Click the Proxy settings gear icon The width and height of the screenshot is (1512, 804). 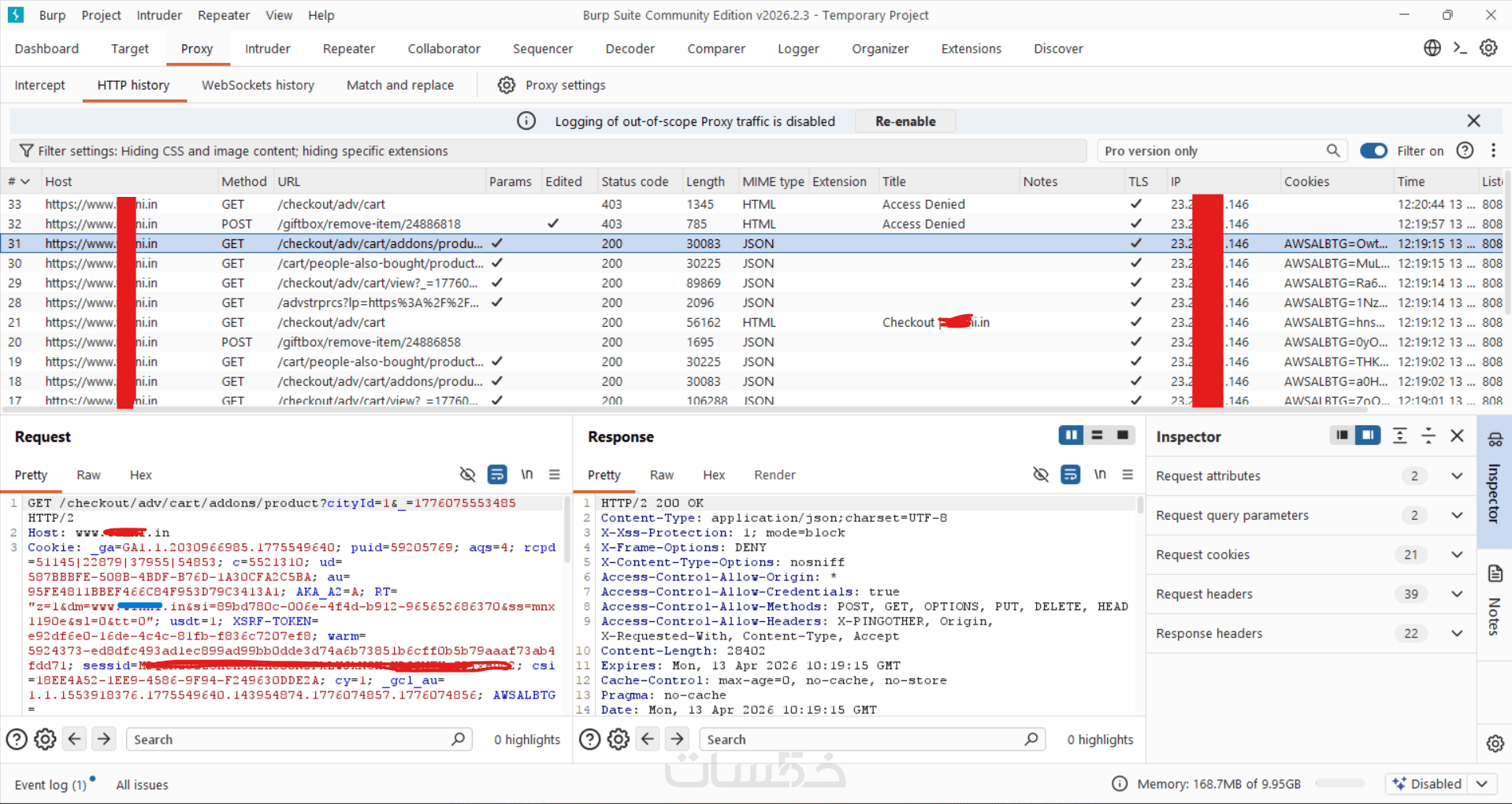click(x=507, y=85)
